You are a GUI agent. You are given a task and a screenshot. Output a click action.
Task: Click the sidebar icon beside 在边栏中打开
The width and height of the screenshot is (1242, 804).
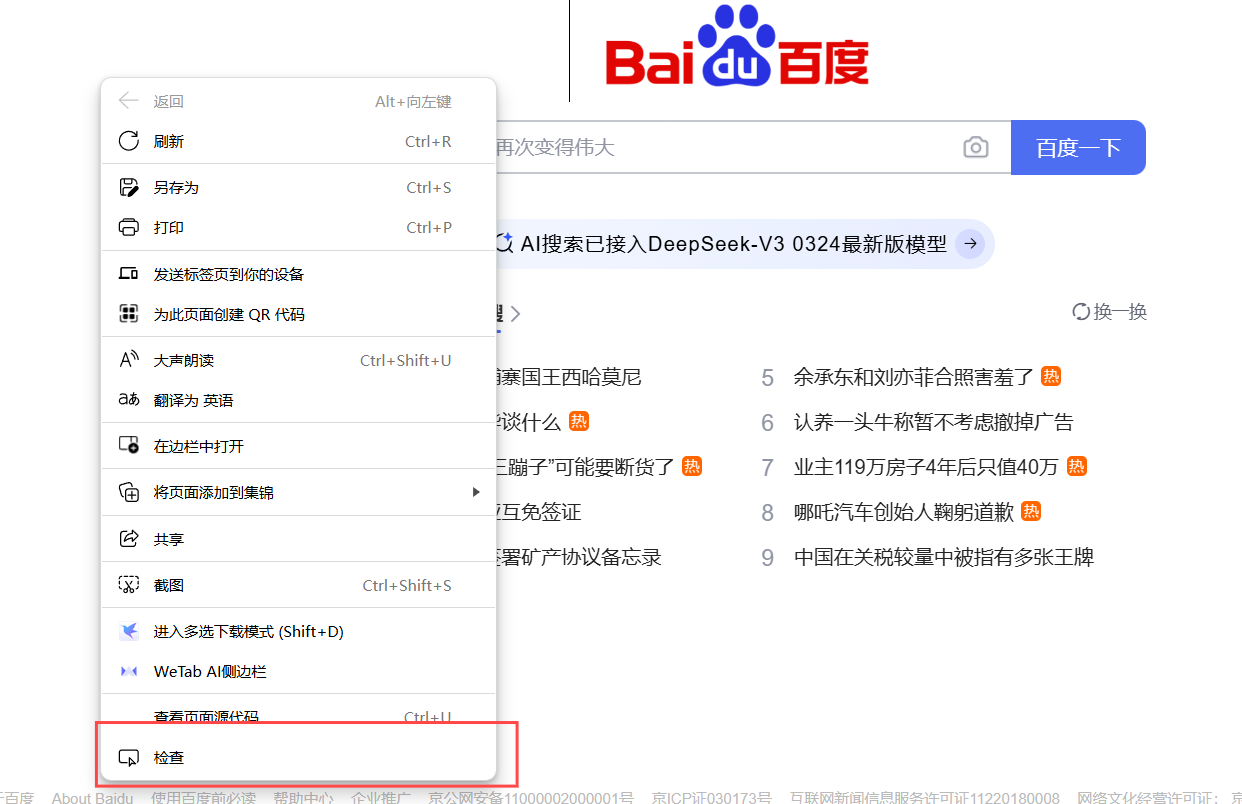coord(128,446)
